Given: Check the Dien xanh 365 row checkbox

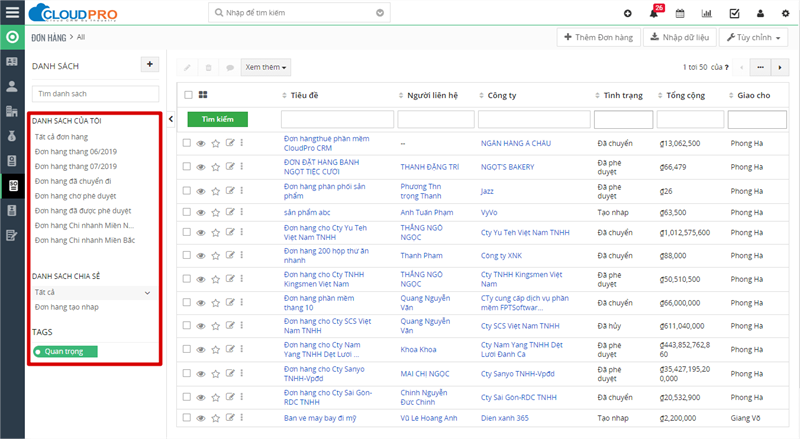Looking at the screenshot, I should click(187, 418).
